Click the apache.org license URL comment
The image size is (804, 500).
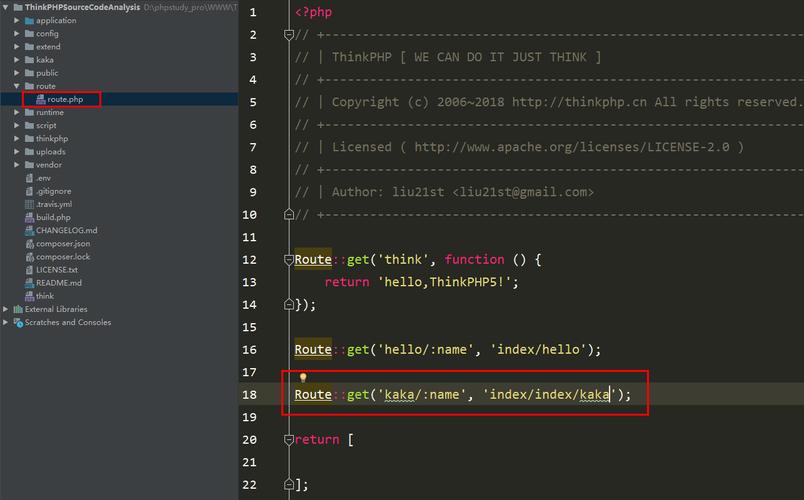572,147
